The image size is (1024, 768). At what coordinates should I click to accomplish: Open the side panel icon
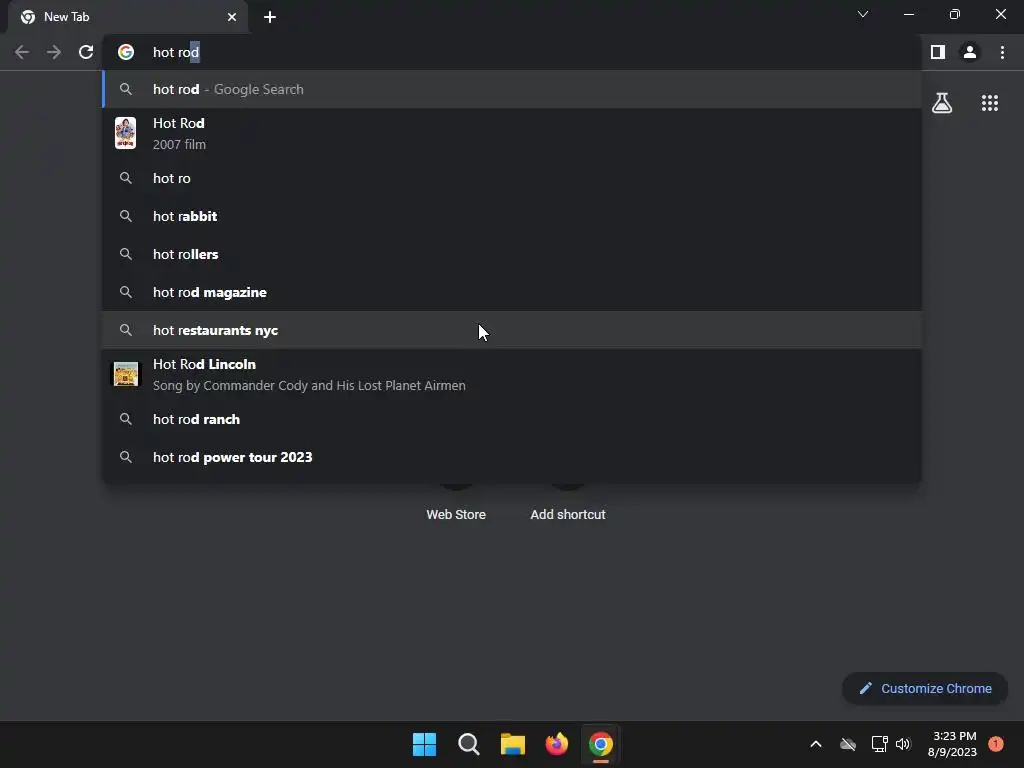click(x=938, y=52)
